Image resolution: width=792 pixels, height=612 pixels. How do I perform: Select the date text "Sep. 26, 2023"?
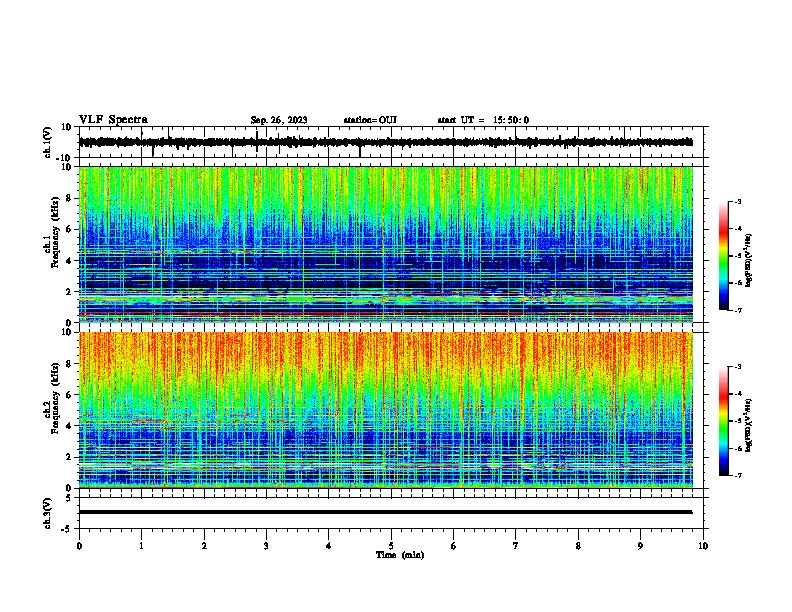(x=279, y=120)
